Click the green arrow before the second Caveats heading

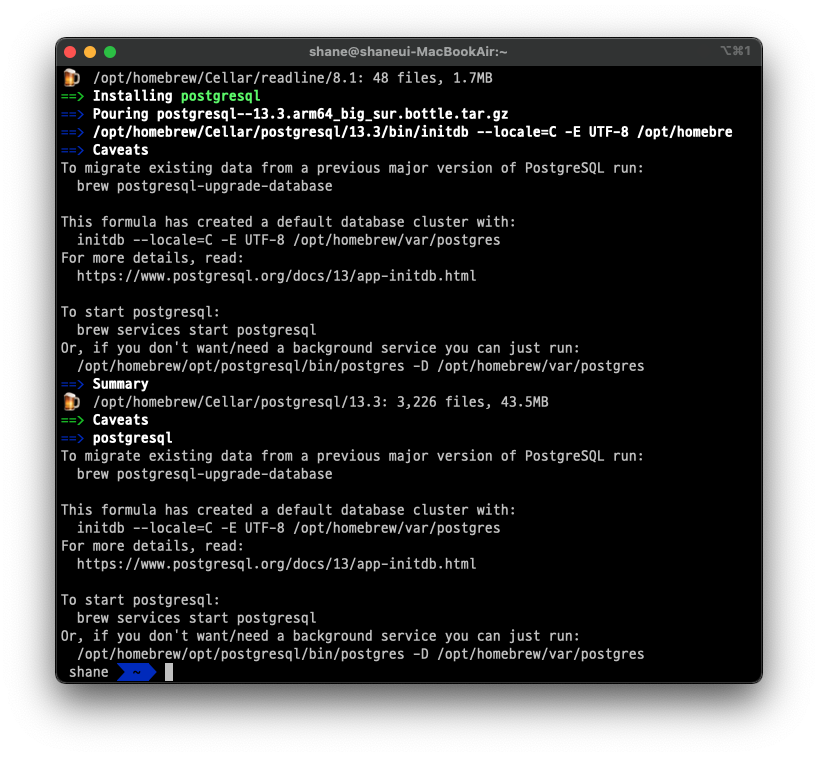point(72,420)
